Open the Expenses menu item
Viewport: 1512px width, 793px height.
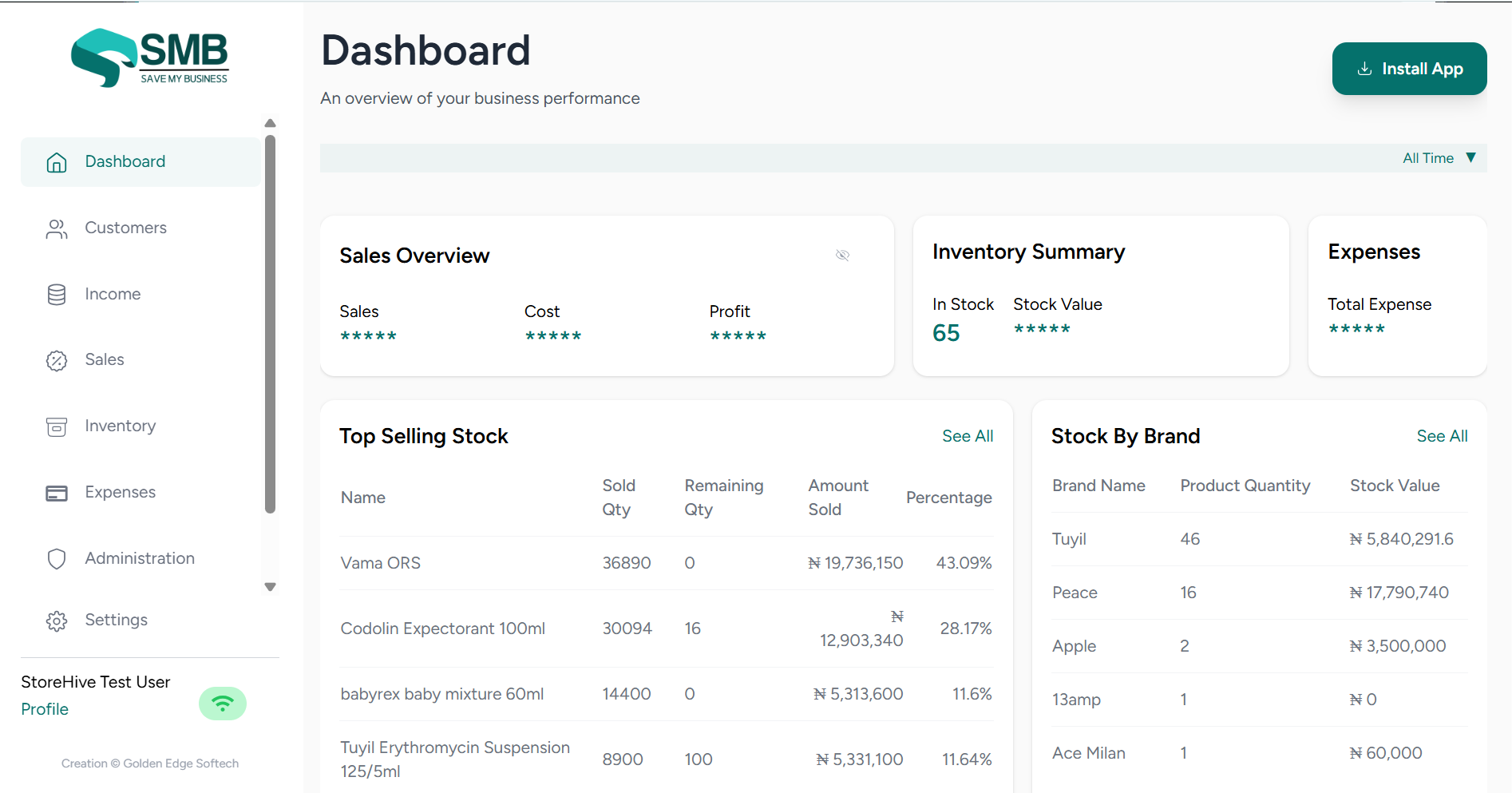click(141, 493)
